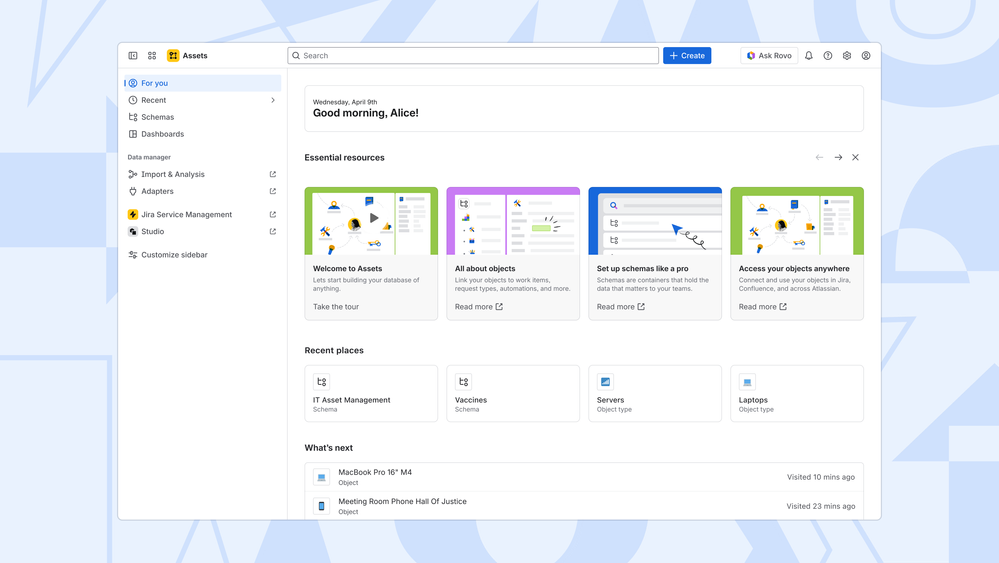Screen dimensions: 999x563
Task: Click the blue Create button
Action: point(687,55)
